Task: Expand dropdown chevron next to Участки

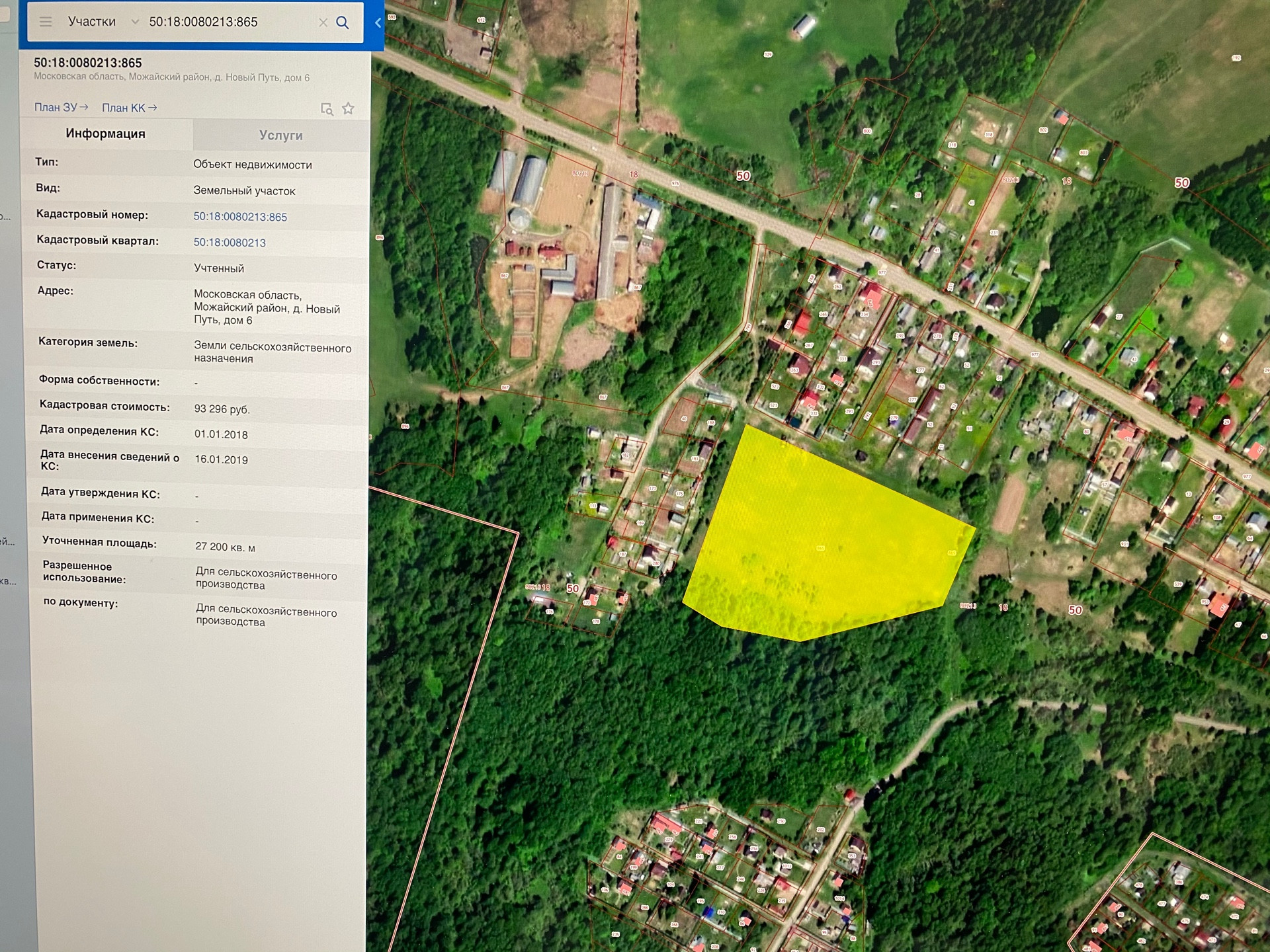Action: [x=135, y=22]
